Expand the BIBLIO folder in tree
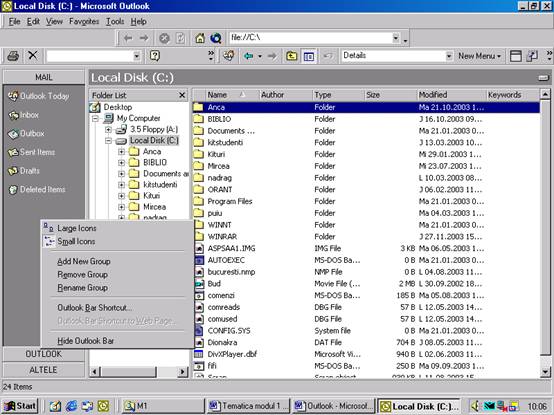 [121, 163]
